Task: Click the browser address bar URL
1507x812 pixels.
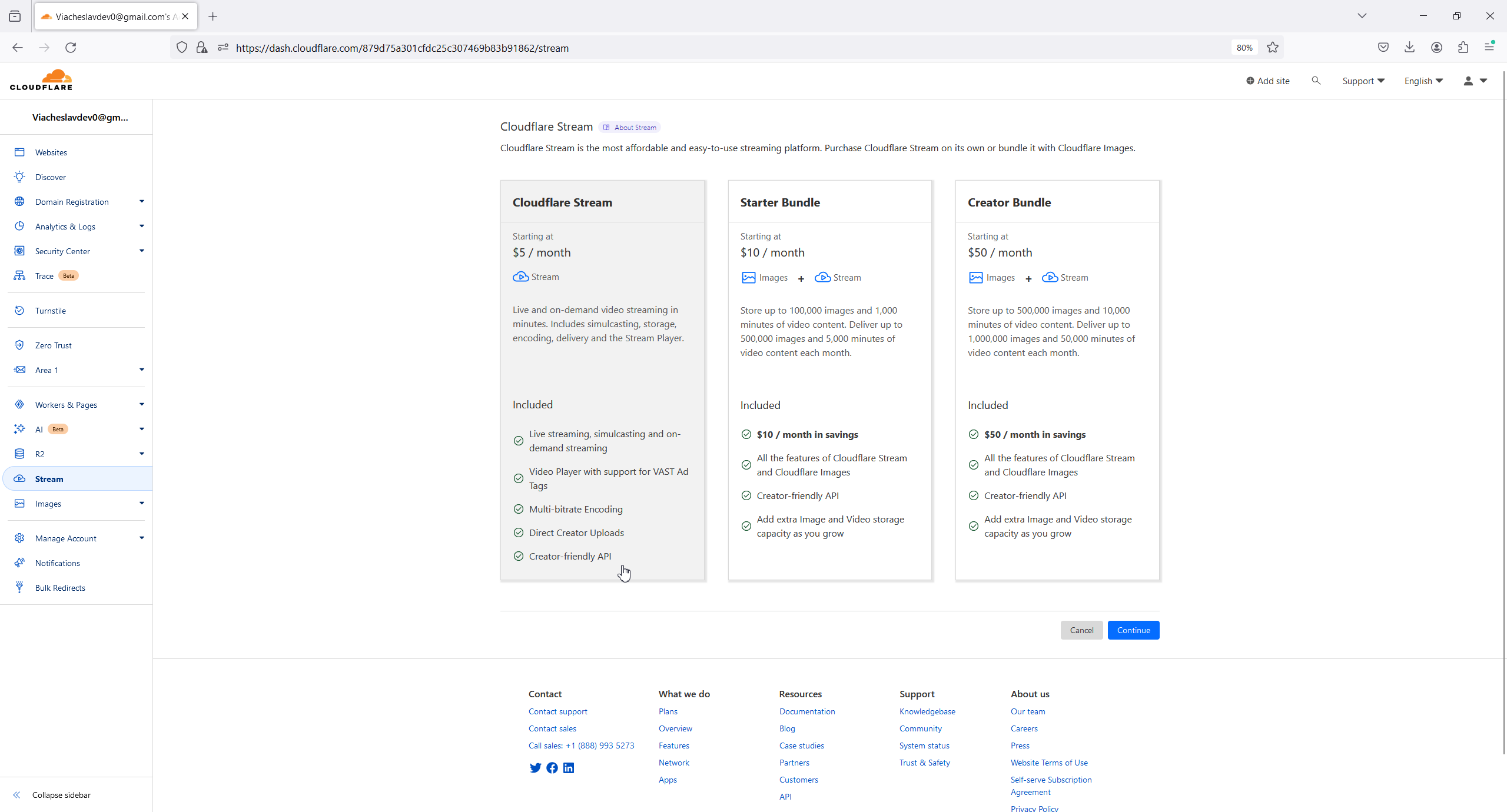Action: (x=402, y=48)
